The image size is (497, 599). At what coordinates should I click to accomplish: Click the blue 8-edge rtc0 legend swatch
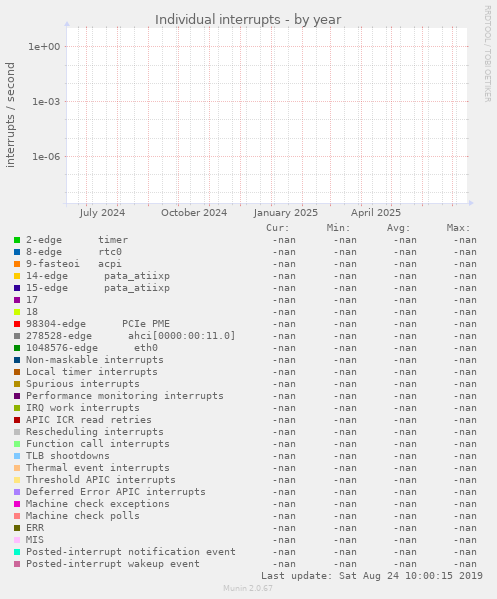point(17,252)
